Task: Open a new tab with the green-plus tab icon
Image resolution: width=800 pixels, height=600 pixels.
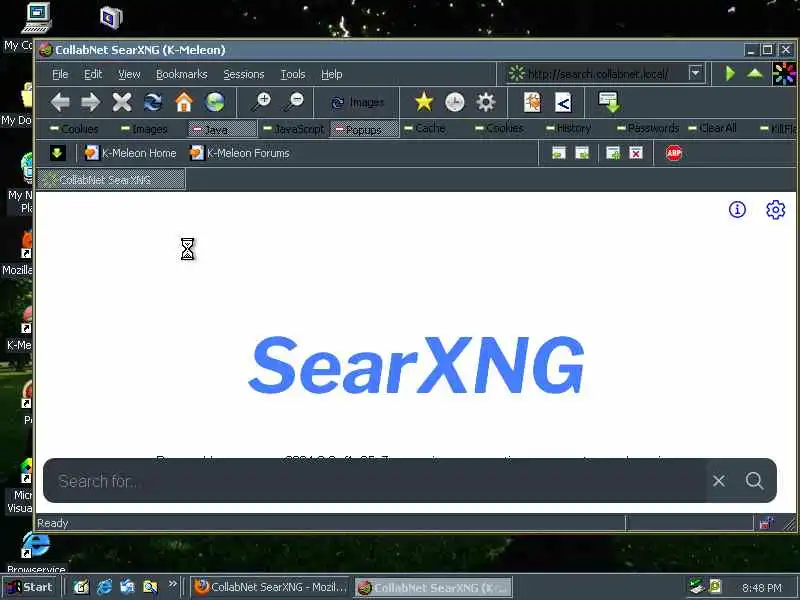Action: point(613,153)
